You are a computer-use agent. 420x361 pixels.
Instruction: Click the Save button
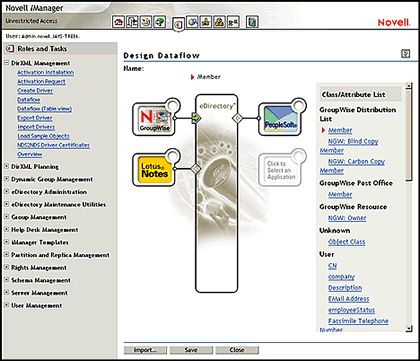(191, 350)
